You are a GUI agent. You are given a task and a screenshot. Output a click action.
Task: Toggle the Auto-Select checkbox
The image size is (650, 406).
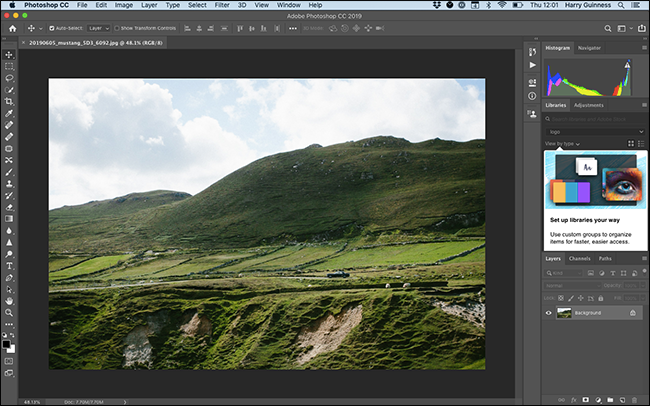[x=53, y=29]
